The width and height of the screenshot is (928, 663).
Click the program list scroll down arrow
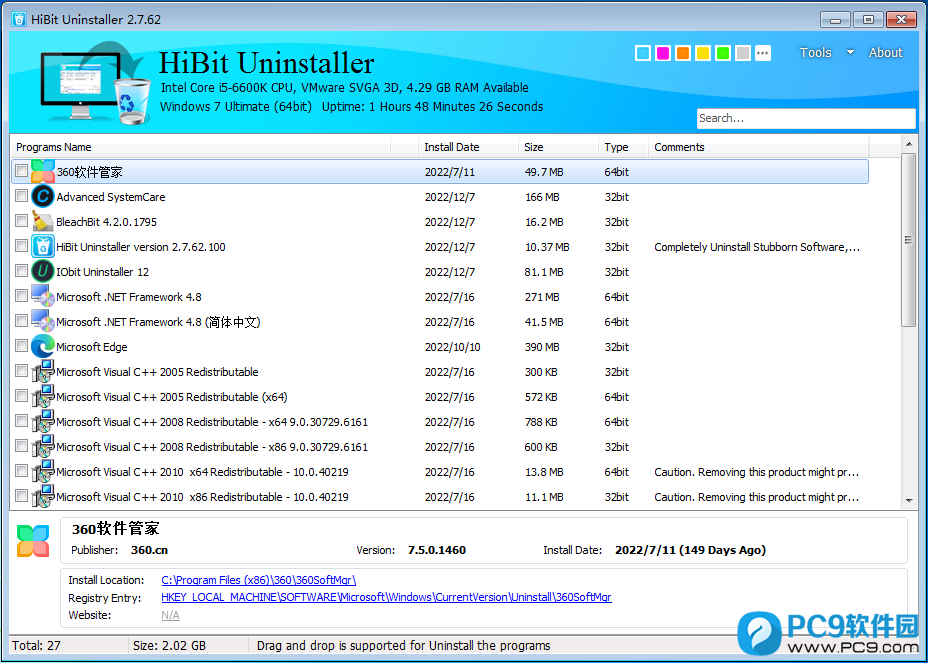[x=909, y=501]
